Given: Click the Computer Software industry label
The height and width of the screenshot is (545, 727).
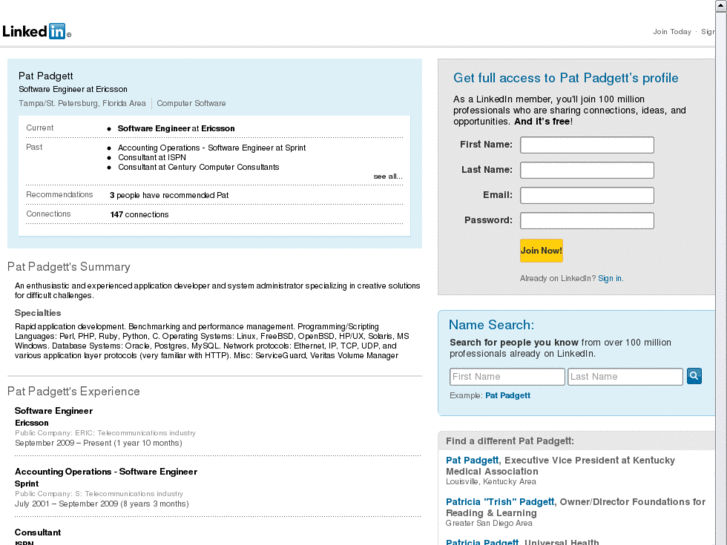Looking at the screenshot, I should coord(191,103).
